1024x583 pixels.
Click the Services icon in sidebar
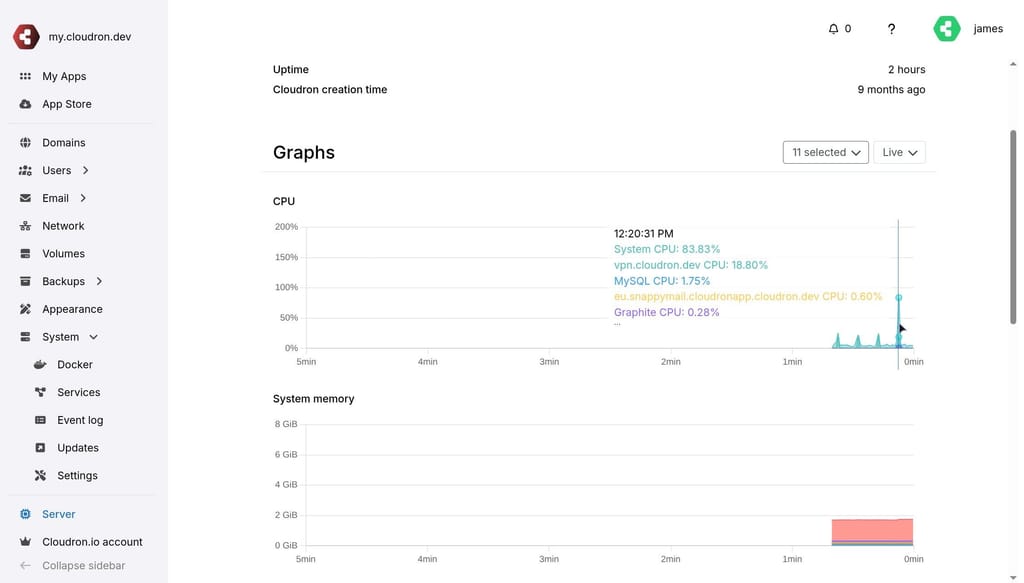coord(40,392)
